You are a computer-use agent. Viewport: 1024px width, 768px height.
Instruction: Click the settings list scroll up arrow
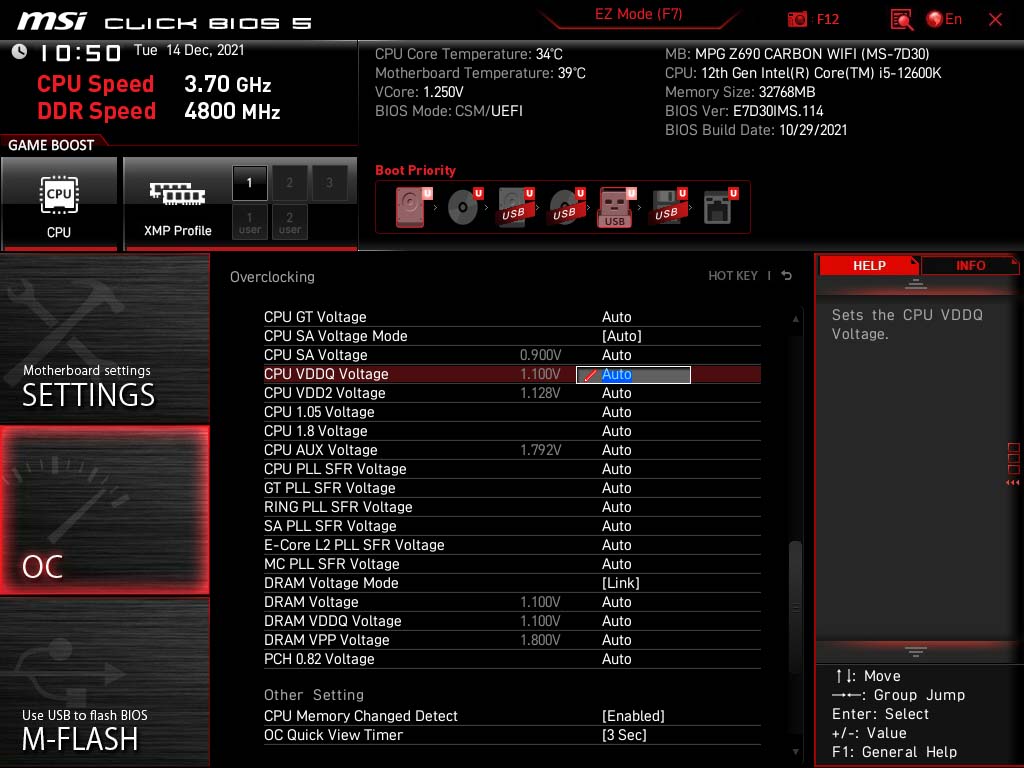[x=795, y=319]
